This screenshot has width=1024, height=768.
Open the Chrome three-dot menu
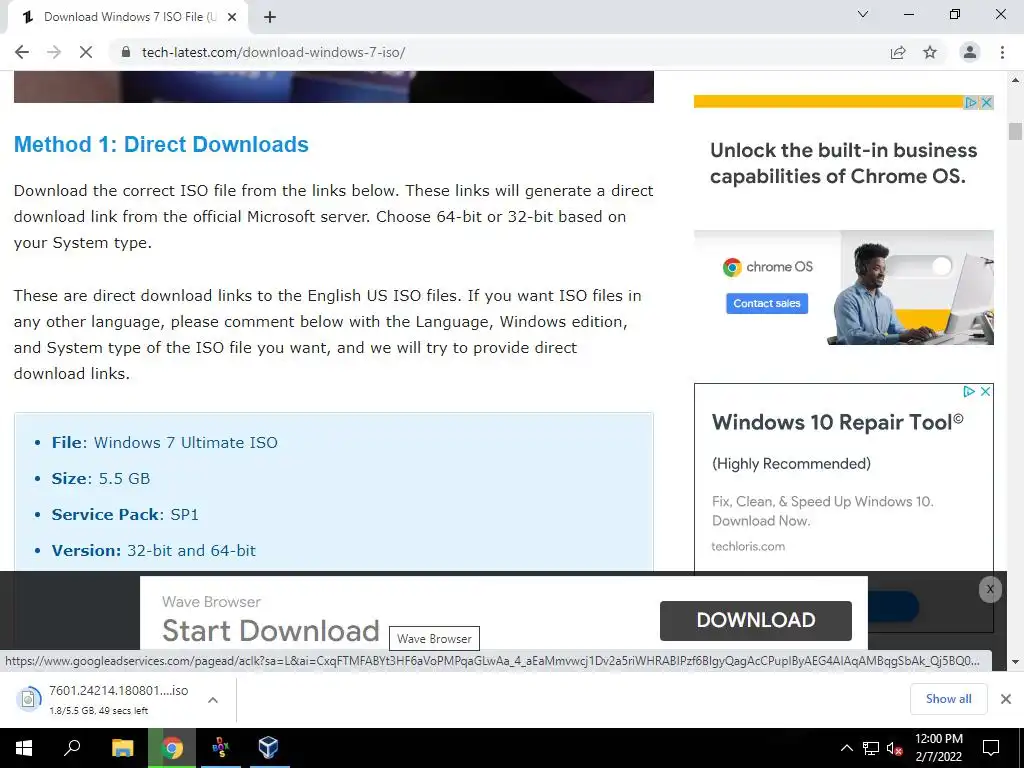pos(1002,52)
